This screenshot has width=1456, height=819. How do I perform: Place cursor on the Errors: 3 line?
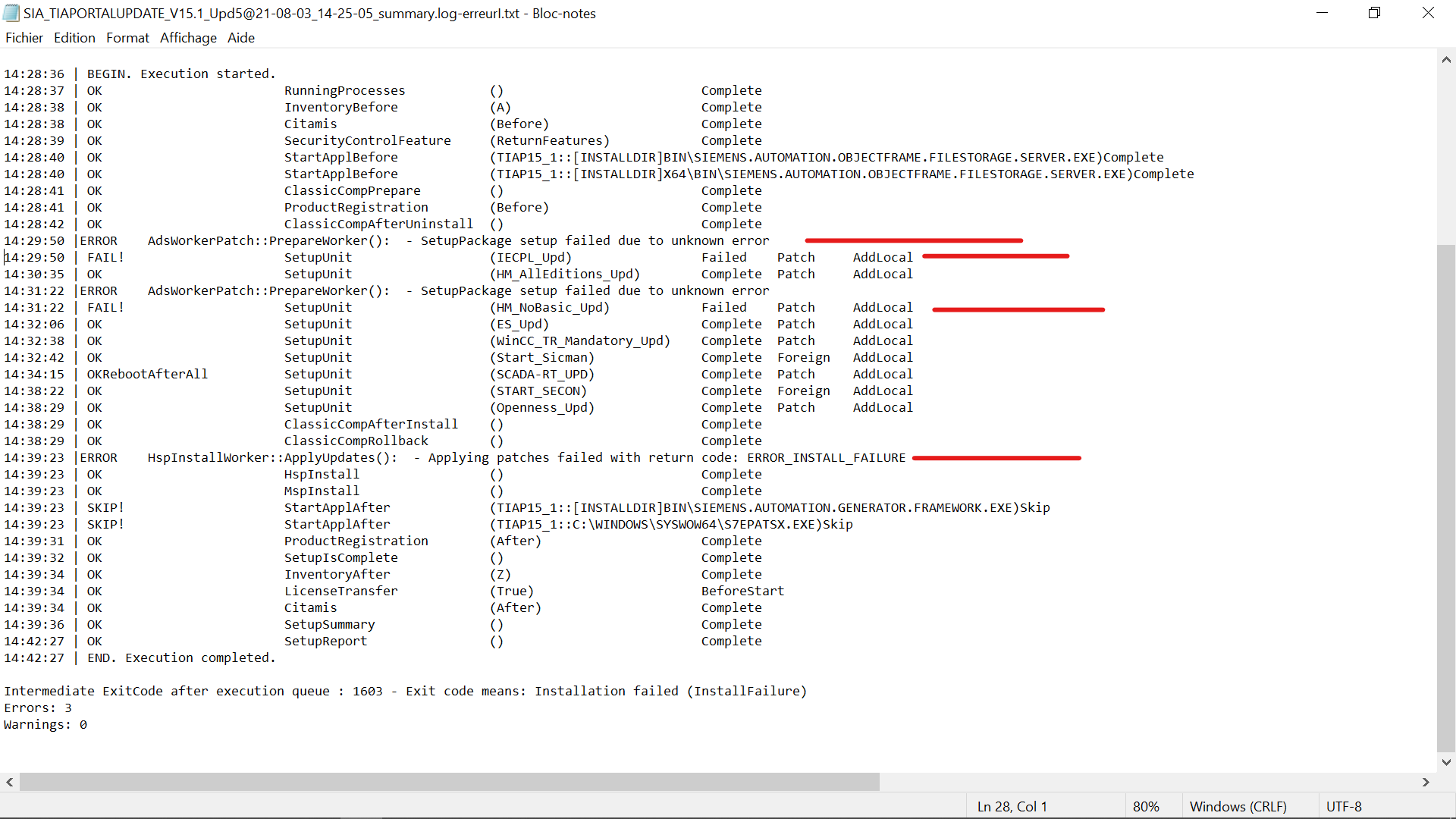pos(38,708)
